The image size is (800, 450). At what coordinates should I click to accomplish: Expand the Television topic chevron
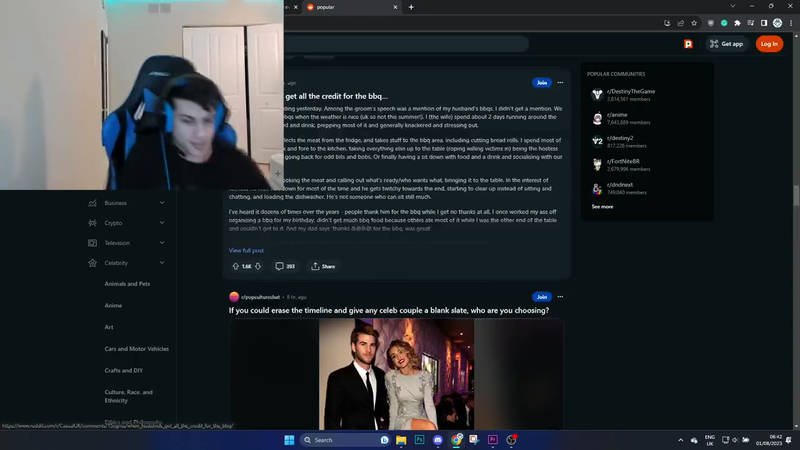(x=162, y=243)
